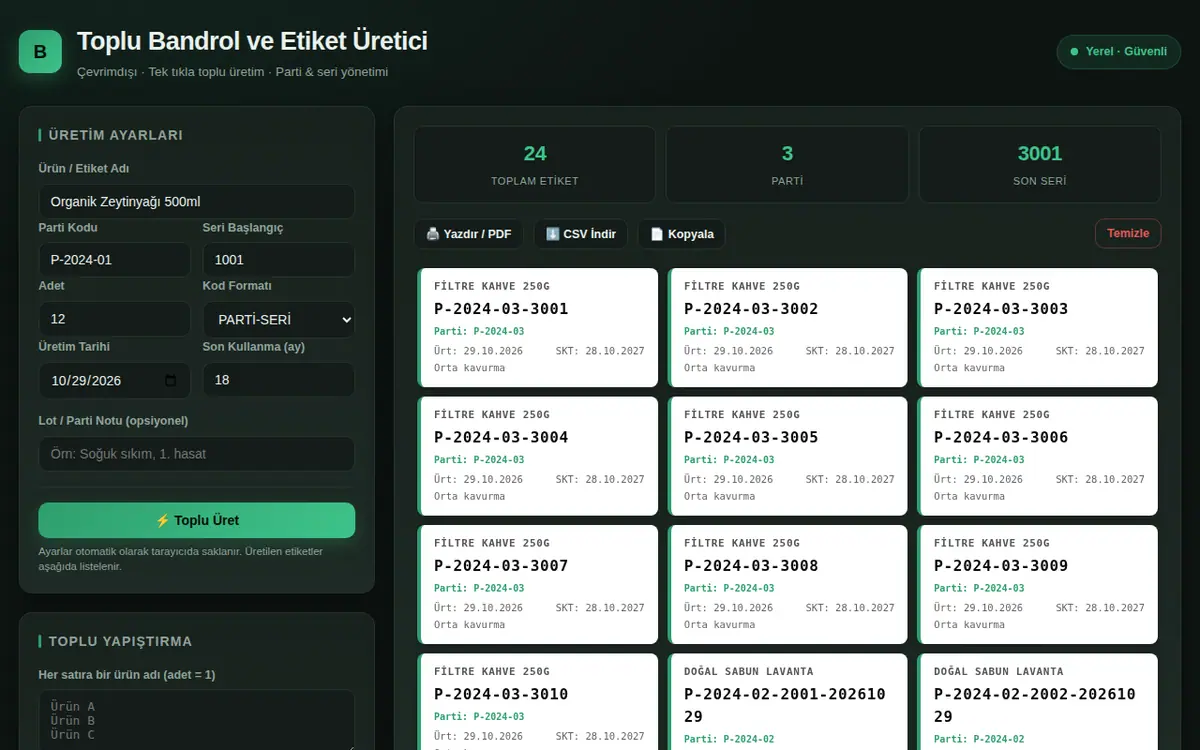Click the calendar icon in Üretim Tarihi field
The image size is (1200, 750).
pos(170,381)
